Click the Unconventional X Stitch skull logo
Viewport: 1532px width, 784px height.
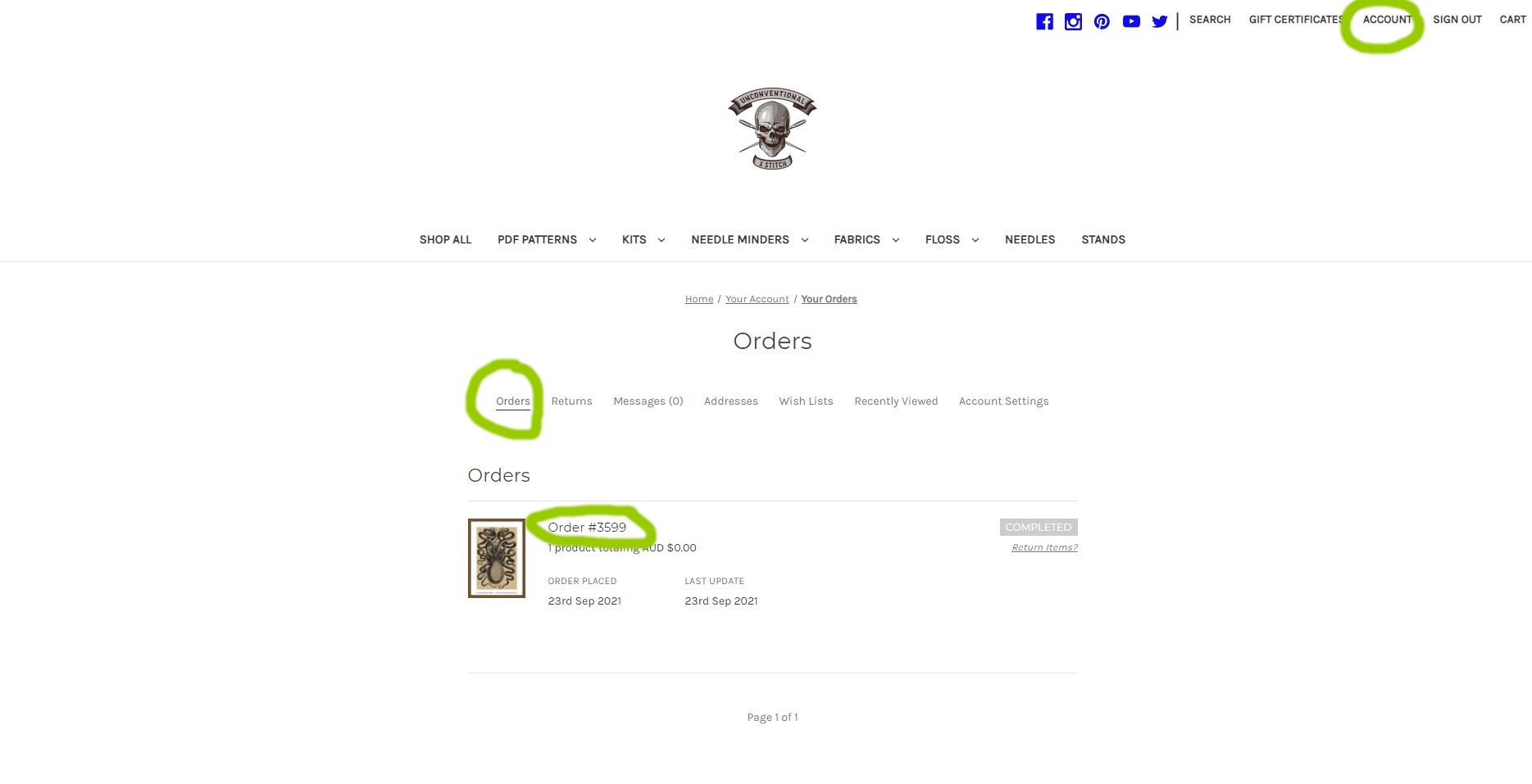772,129
